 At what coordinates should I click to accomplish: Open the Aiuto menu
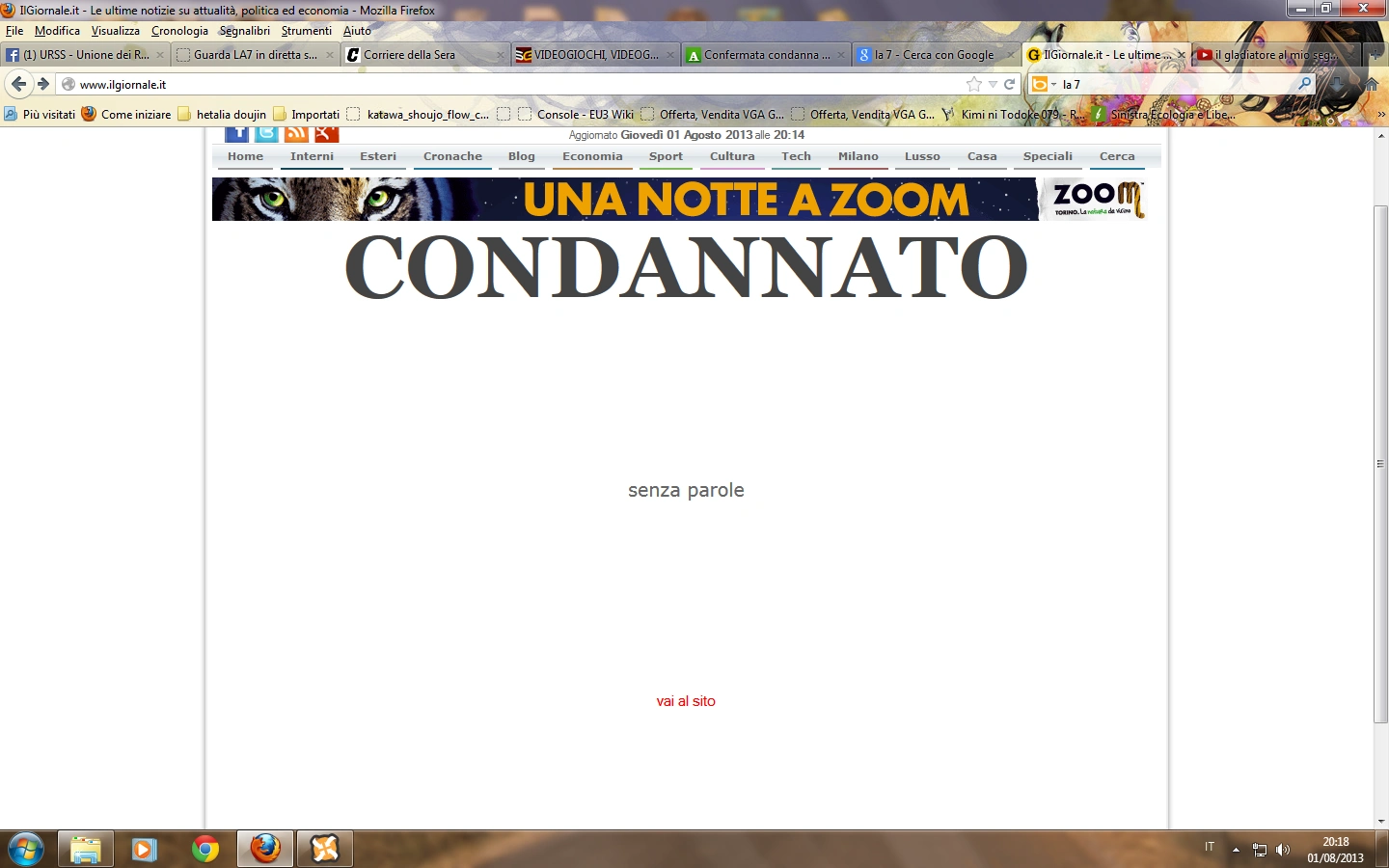(x=357, y=31)
